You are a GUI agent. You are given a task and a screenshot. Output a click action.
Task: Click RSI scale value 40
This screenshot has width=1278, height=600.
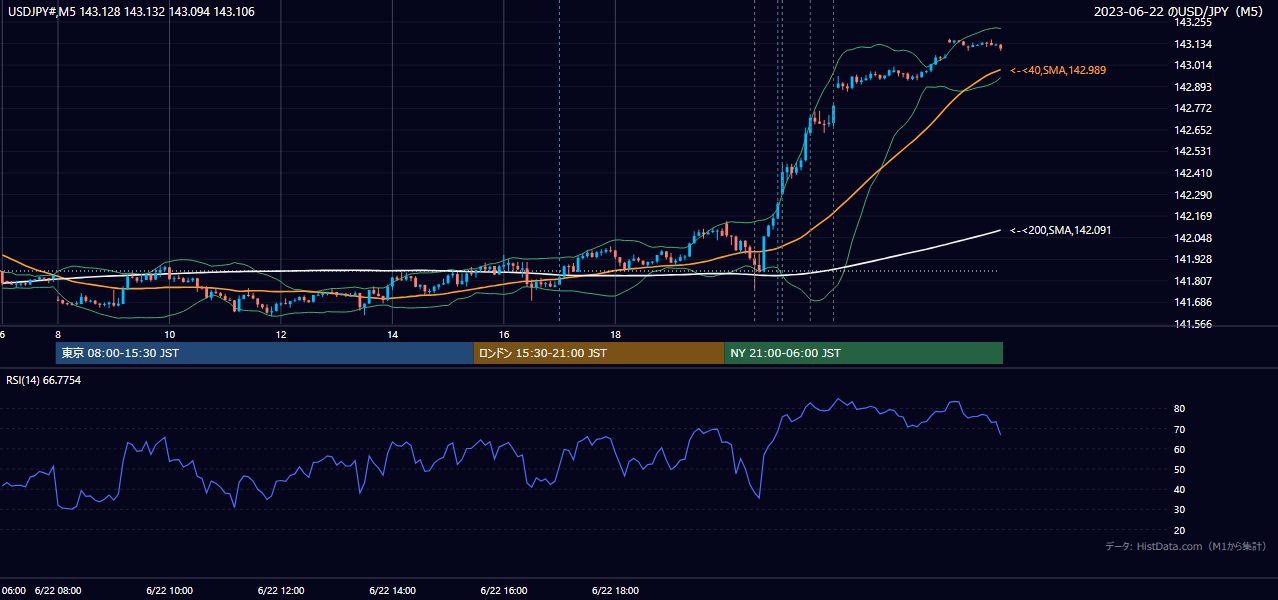pos(1180,489)
